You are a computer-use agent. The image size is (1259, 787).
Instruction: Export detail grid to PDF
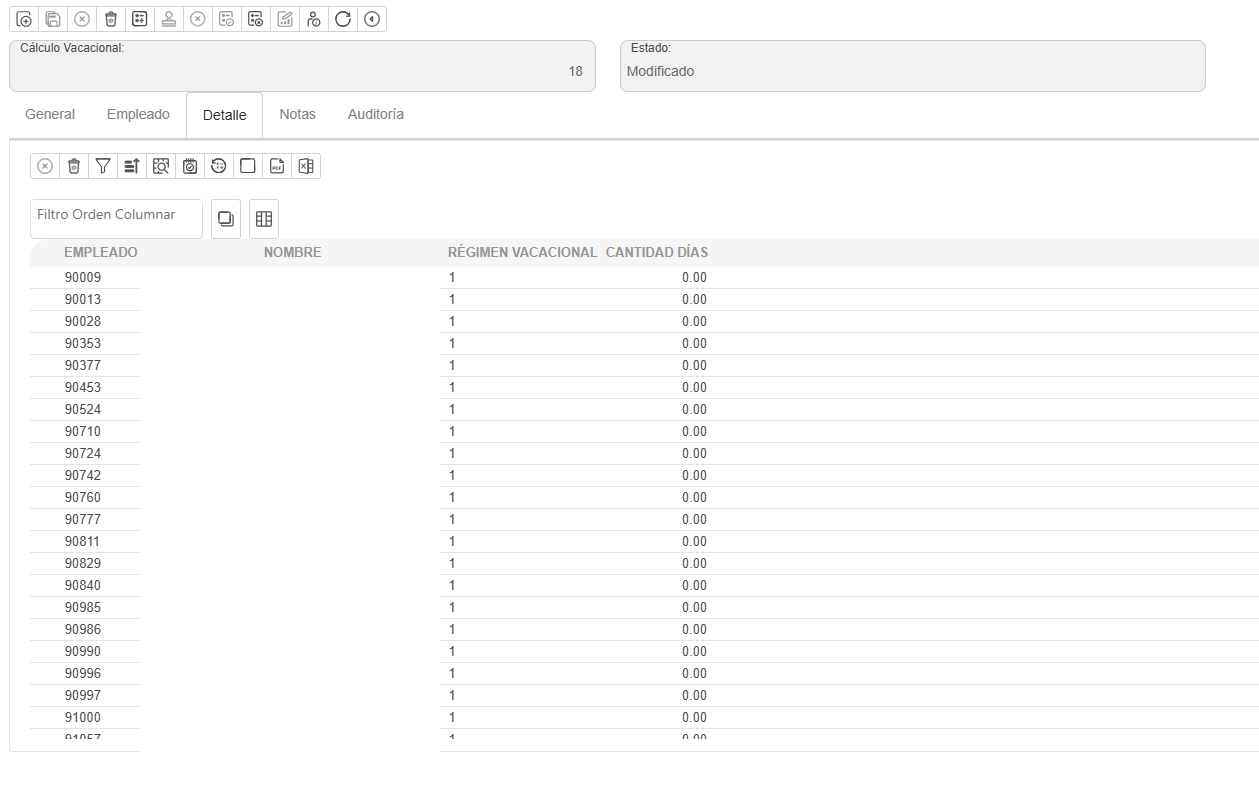[x=277, y=166]
